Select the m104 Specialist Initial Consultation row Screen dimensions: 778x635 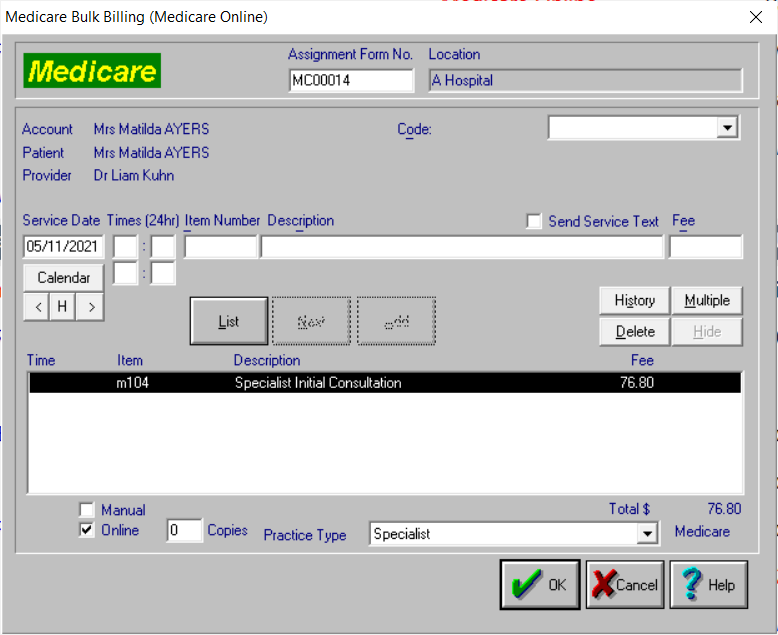click(385, 382)
